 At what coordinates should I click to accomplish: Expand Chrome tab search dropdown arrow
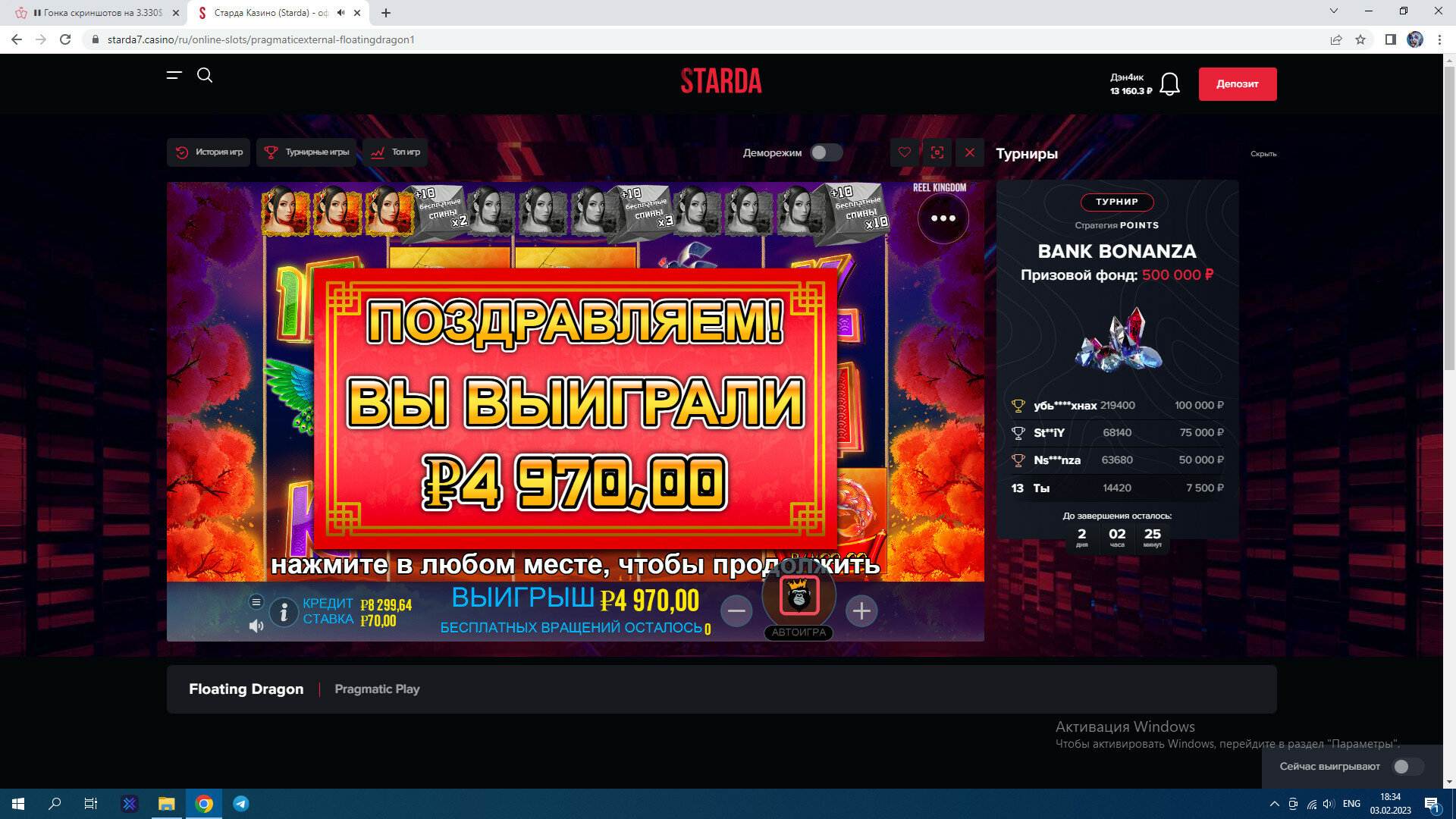coord(1334,11)
